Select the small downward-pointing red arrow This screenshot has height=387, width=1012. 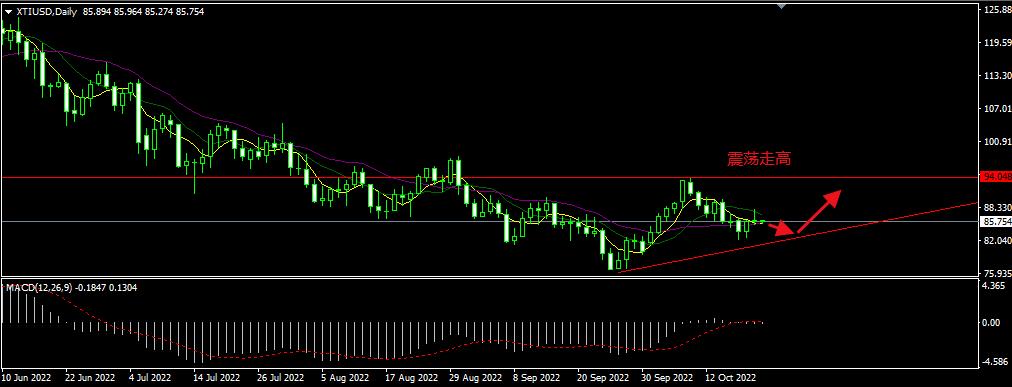pos(780,228)
